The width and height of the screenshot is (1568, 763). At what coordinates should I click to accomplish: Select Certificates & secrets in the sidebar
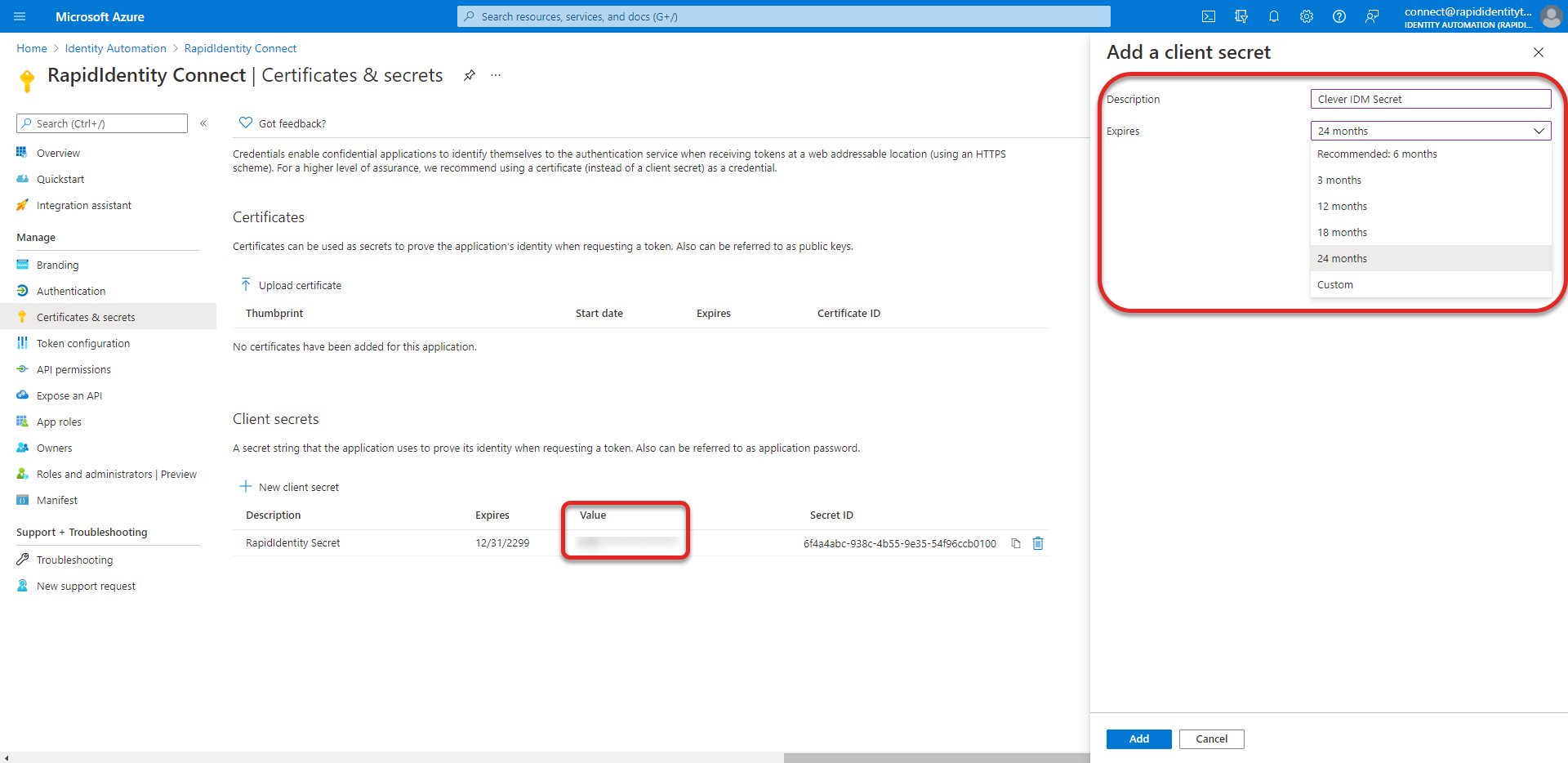pos(108,317)
